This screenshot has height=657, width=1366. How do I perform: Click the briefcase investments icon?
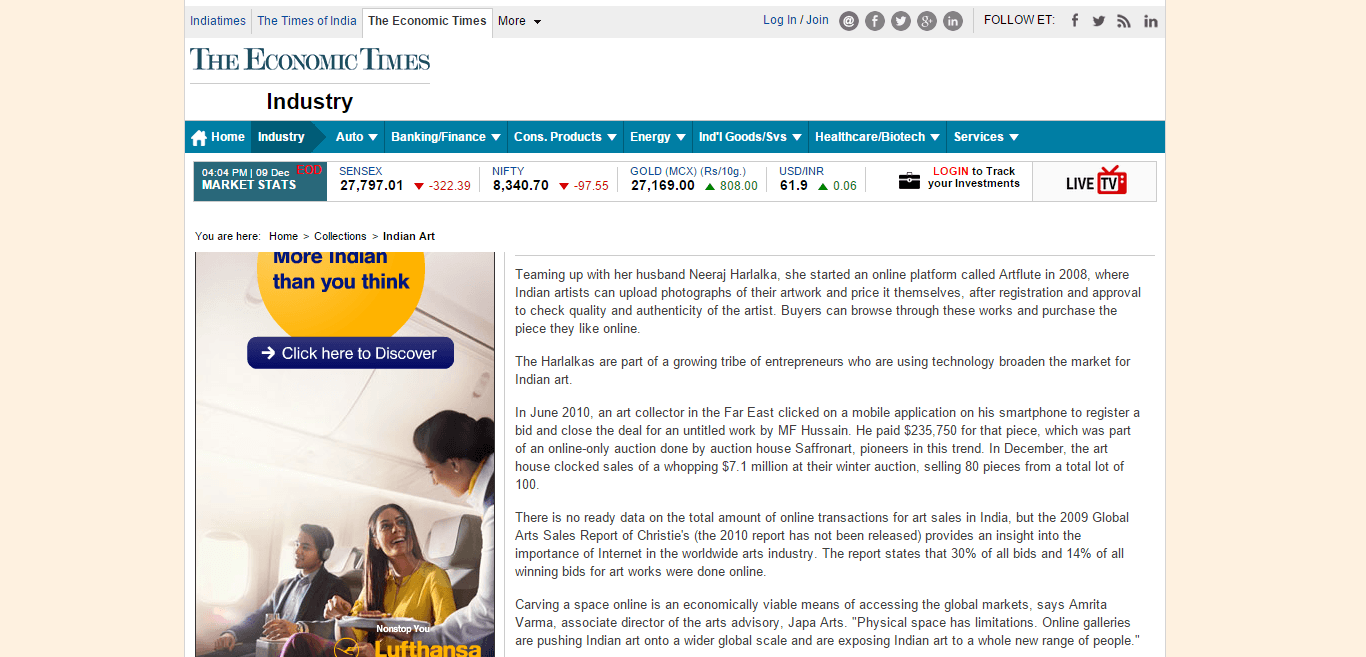coord(909,181)
